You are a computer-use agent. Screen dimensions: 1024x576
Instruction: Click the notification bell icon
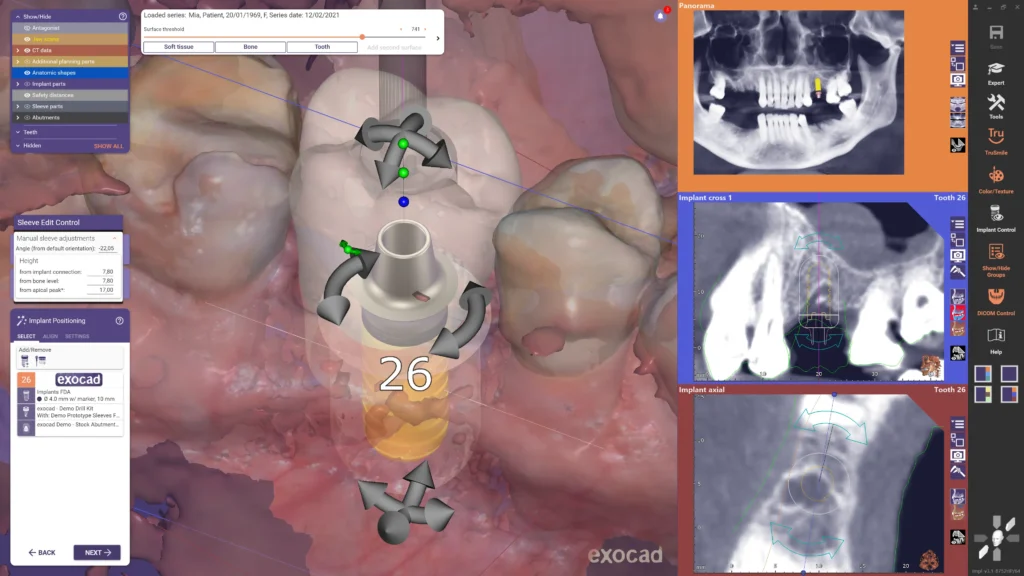[x=660, y=16]
